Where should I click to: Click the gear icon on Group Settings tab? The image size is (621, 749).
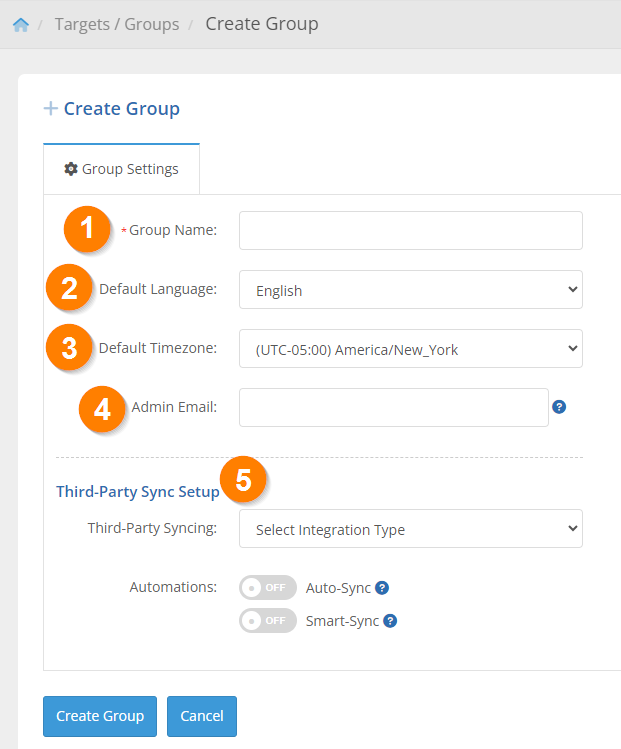(x=71, y=169)
